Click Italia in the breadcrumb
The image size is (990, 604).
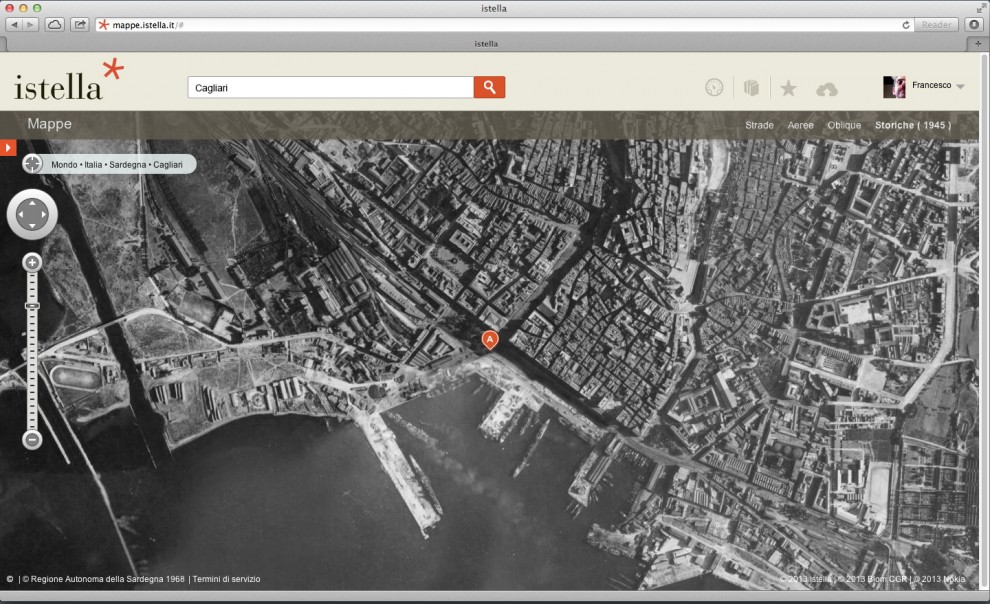pos(93,165)
